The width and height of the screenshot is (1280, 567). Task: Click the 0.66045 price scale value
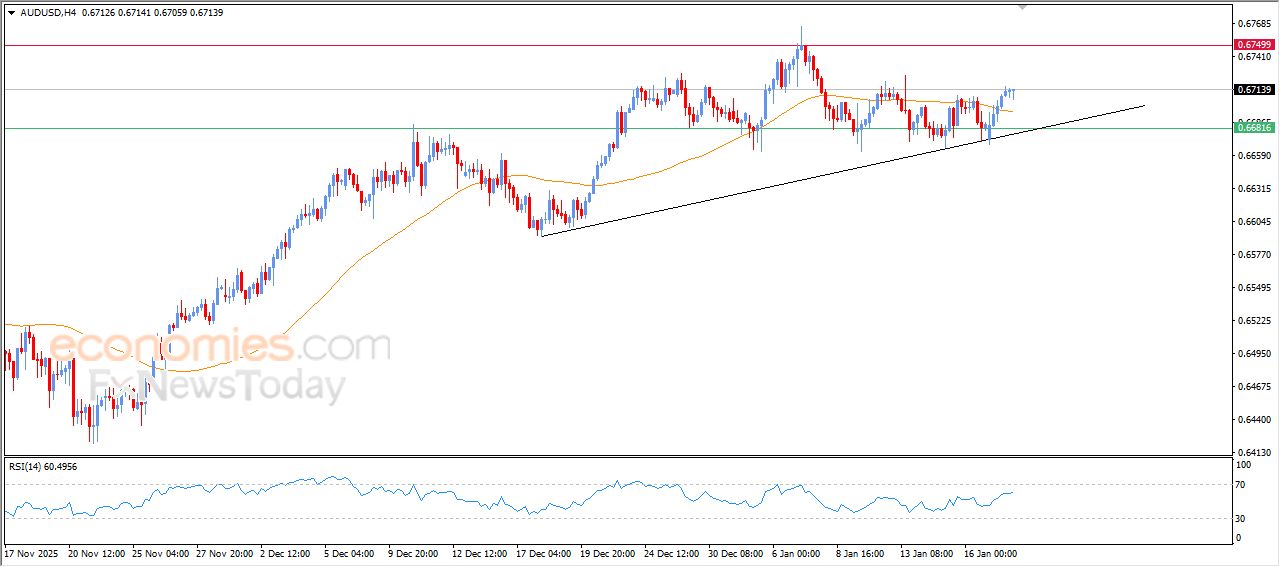pyautogui.click(x=1253, y=222)
